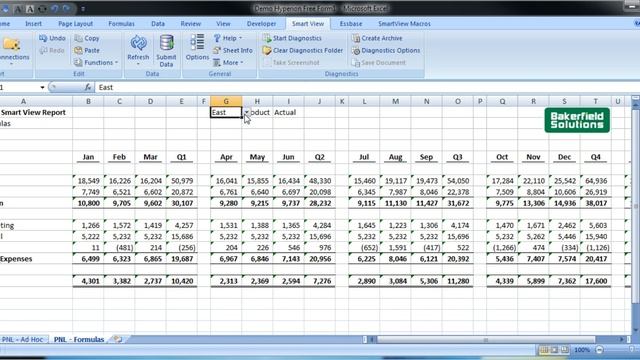The height and width of the screenshot is (360, 640).
Task: Click Start Diagnostics
Action: tap(292, 38)
